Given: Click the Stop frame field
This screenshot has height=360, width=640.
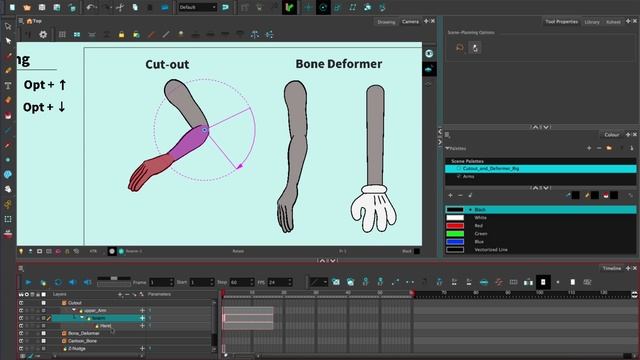Looking at the screenshot, I should [x=242, y=282].
